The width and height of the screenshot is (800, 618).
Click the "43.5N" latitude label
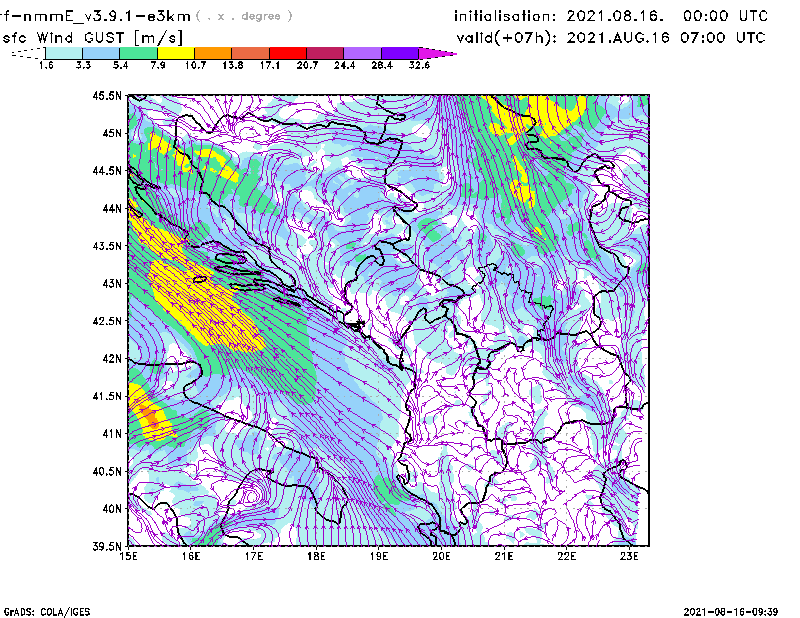[107, 246]
